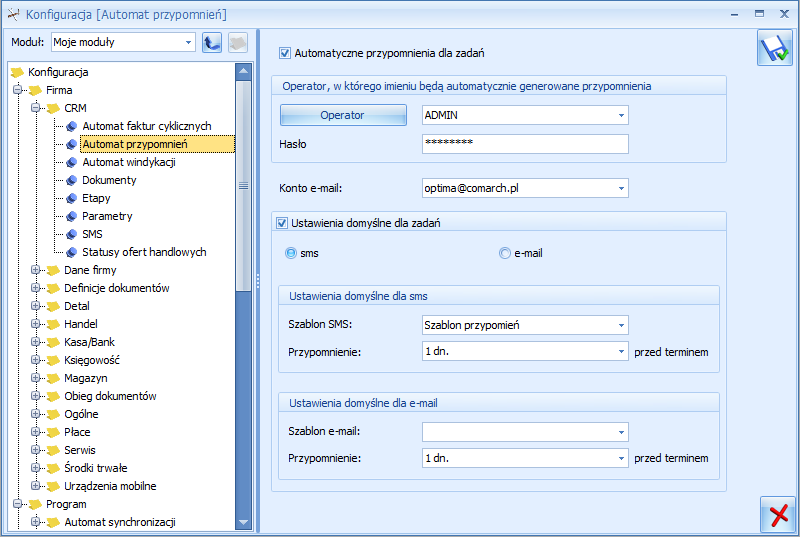The height and width of the screenshot is (537, 800).
Task: Click the CRM folder icon
Action: pos(53,109)
